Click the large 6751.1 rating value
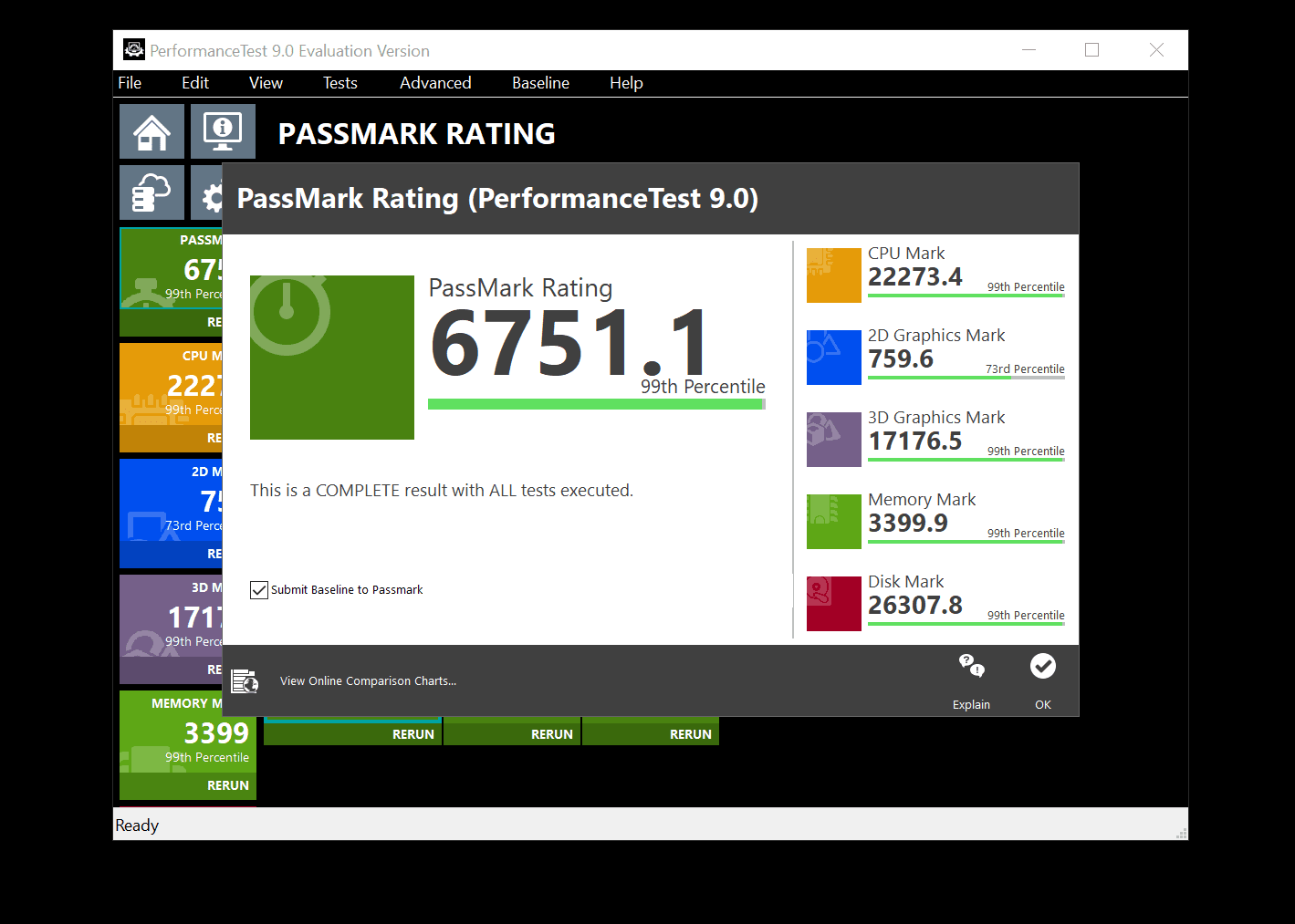Image resolution: width=1295 pixels, height=924 pixels. pos(569,344)
